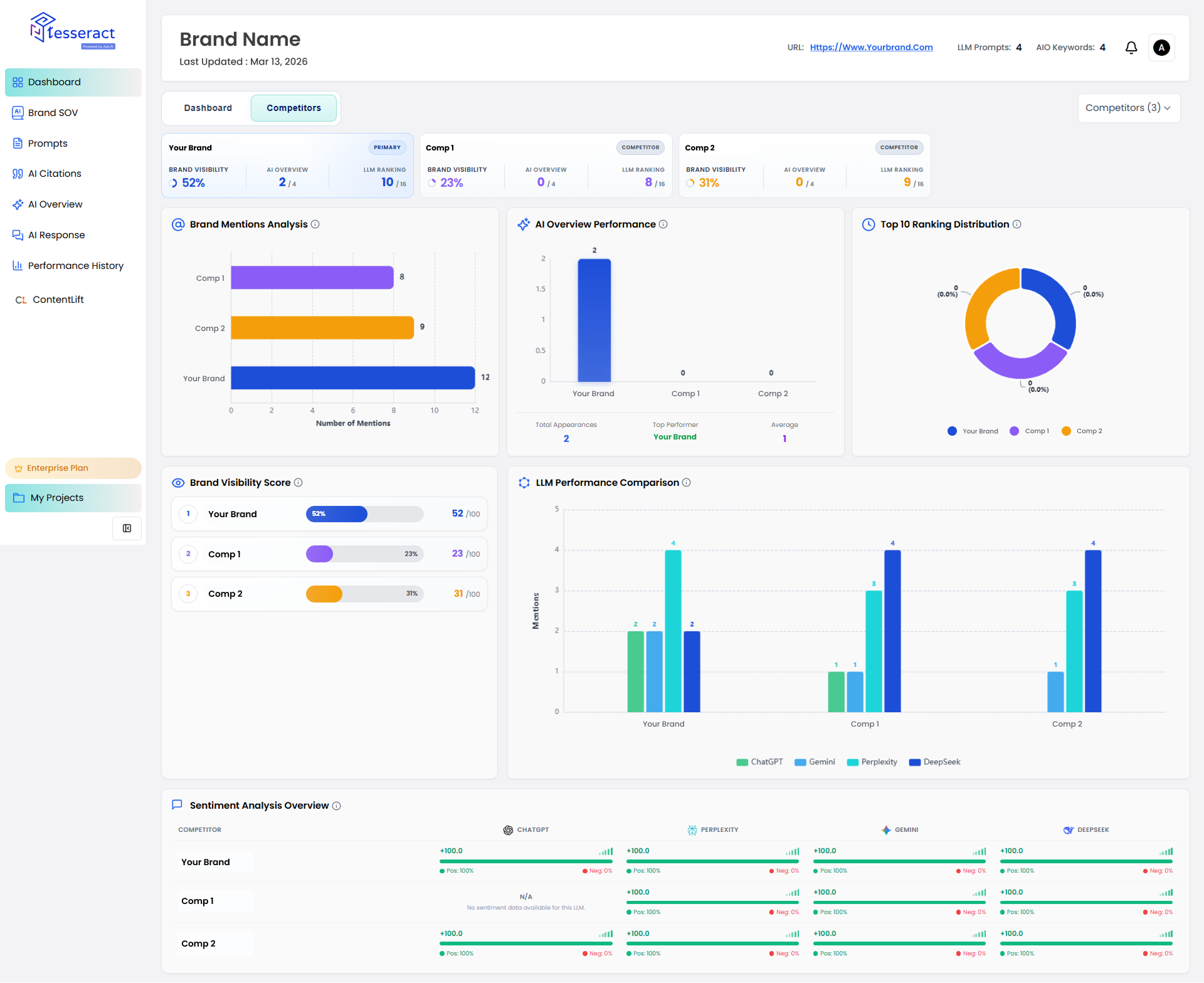Collapse the sidebar panel icon
Screen dimensions: 1204x983
click(127, 528)
